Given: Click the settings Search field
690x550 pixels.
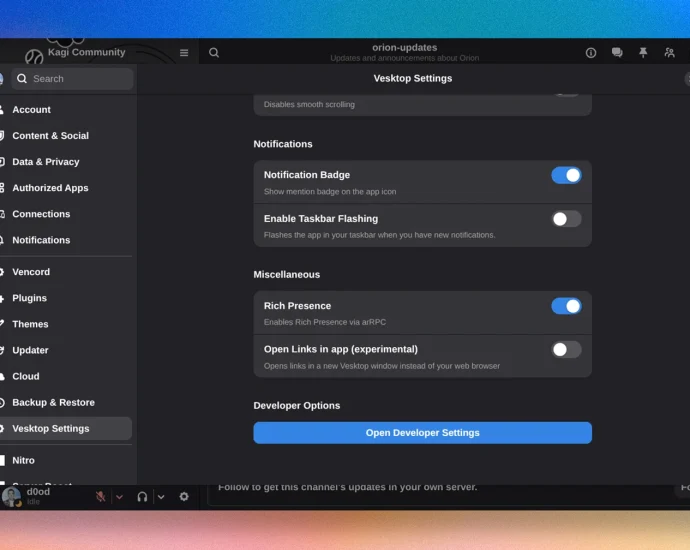Looking at the screenshot, I should pyautogui.click(x=72, y=79).
